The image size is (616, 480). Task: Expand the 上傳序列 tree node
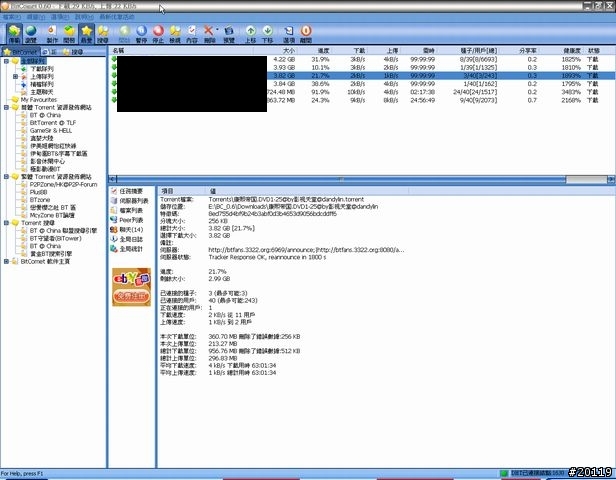[15, 77]
